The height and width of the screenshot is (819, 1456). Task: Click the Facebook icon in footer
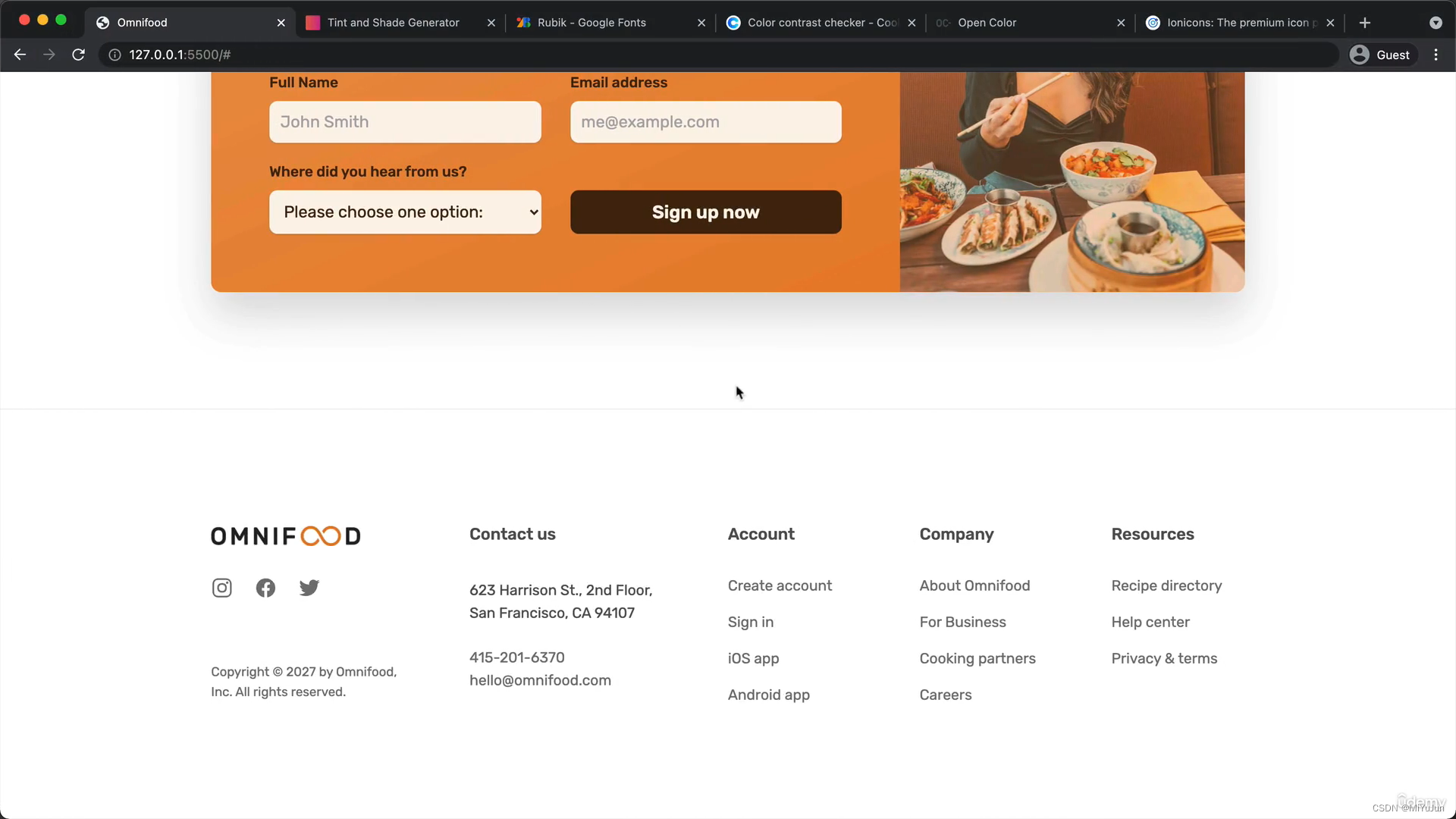pos(265,588)
